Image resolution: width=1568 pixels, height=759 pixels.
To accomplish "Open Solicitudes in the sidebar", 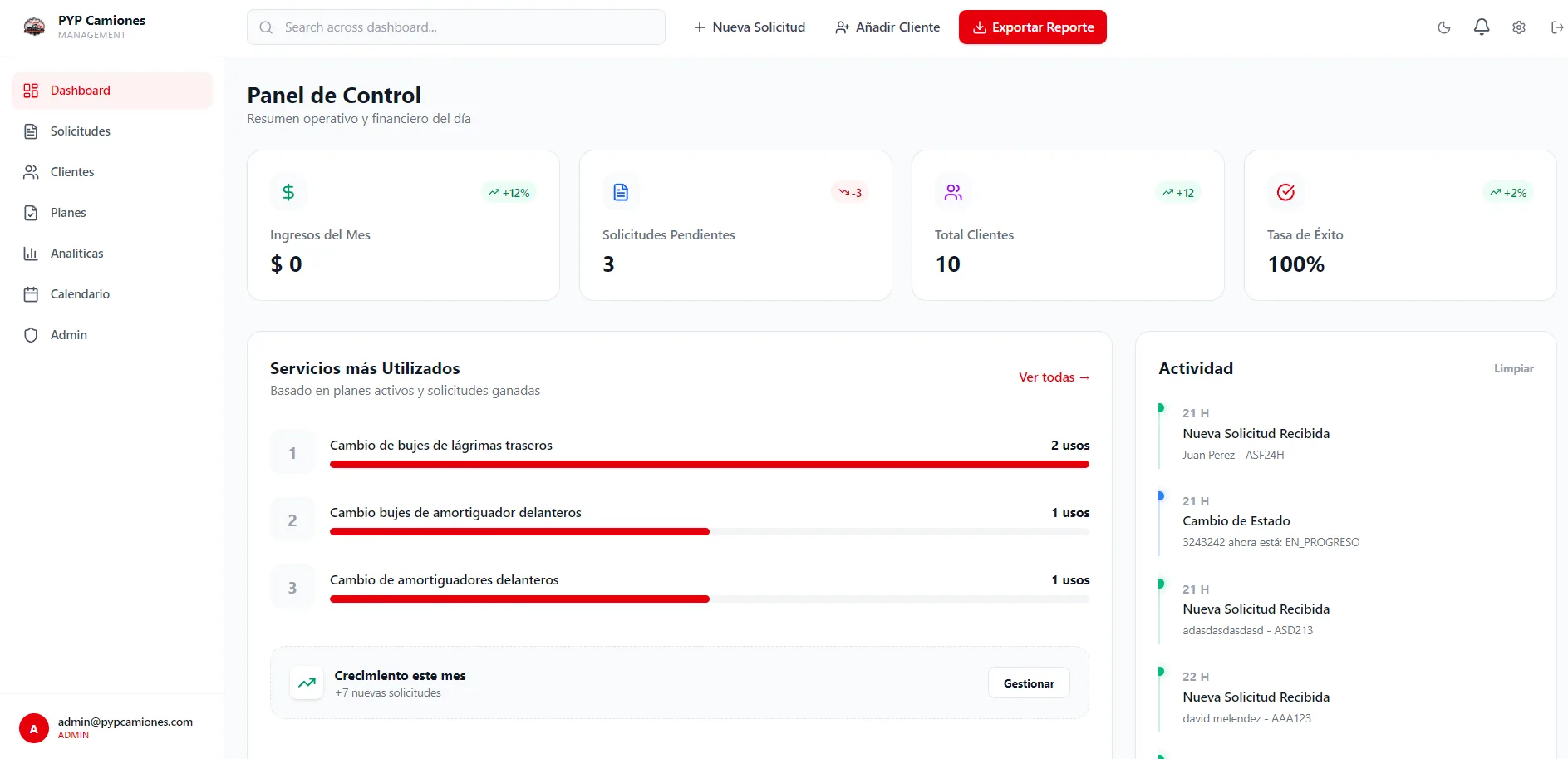I will pos(80,131).
